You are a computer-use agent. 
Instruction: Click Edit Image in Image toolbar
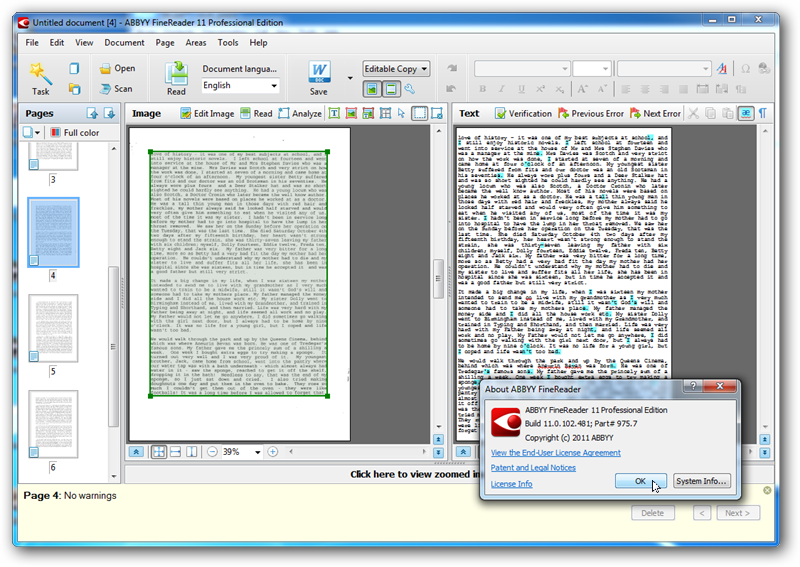point(207,113)
